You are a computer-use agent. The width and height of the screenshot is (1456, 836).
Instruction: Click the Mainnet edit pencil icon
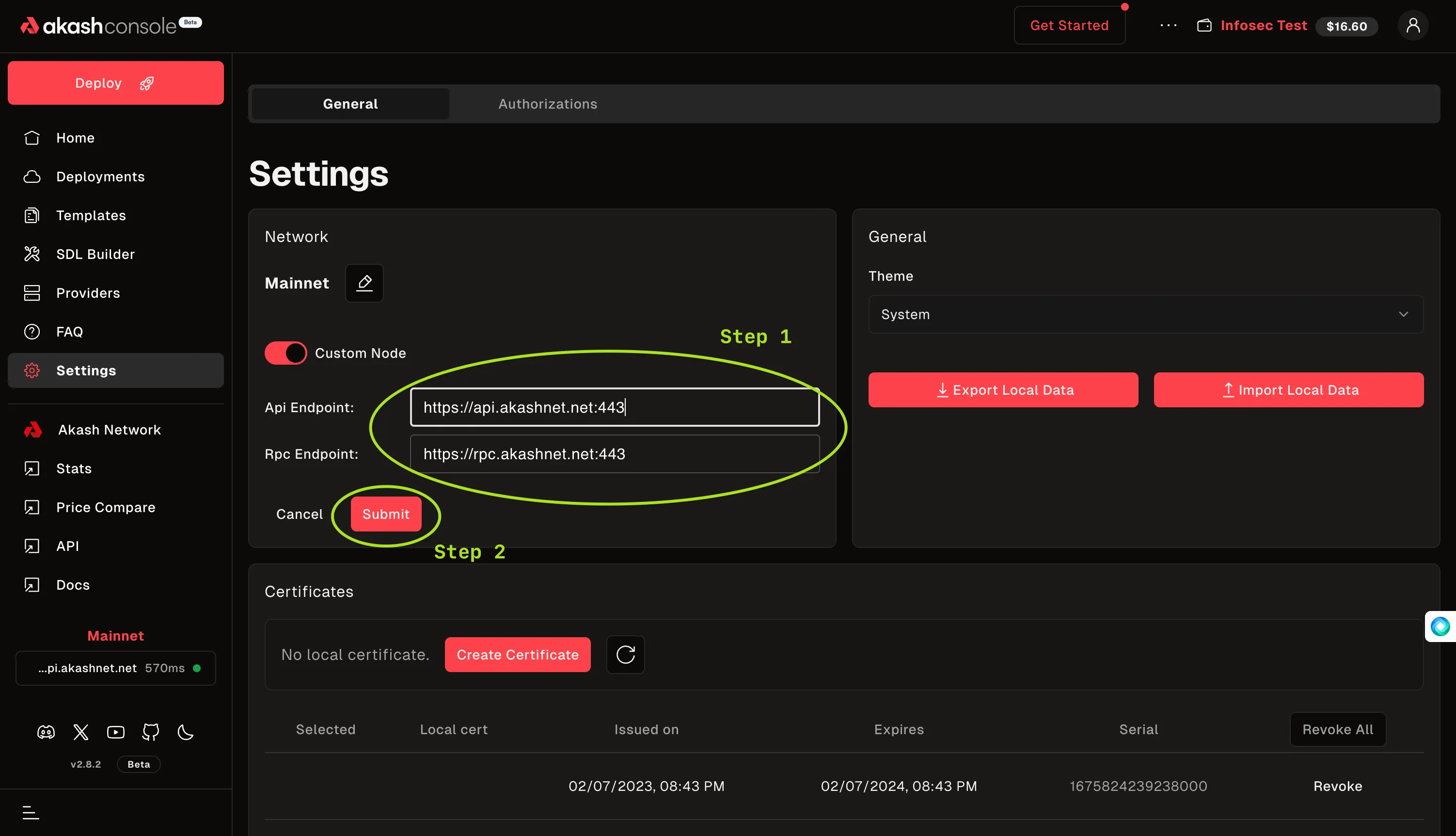(364, 283)
